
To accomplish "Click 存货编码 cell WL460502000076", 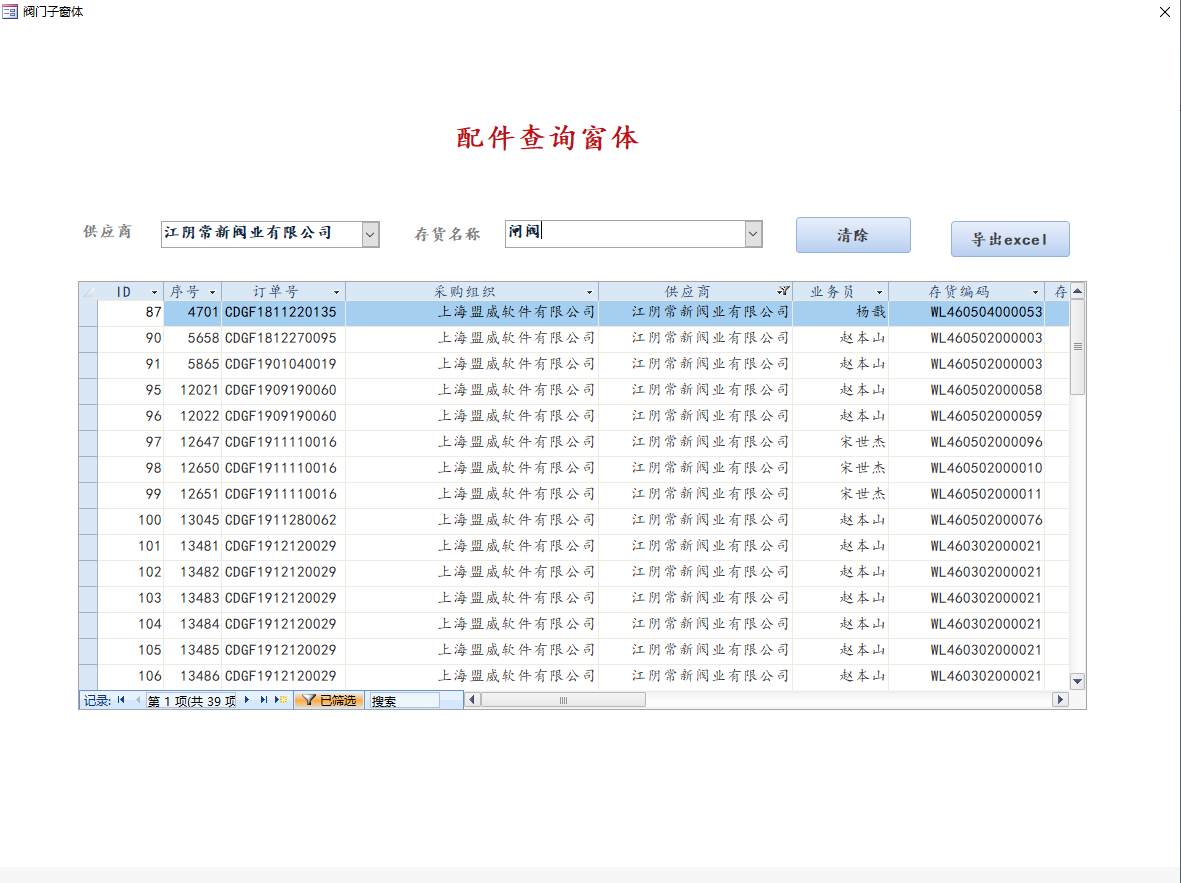I will (966, 521).
